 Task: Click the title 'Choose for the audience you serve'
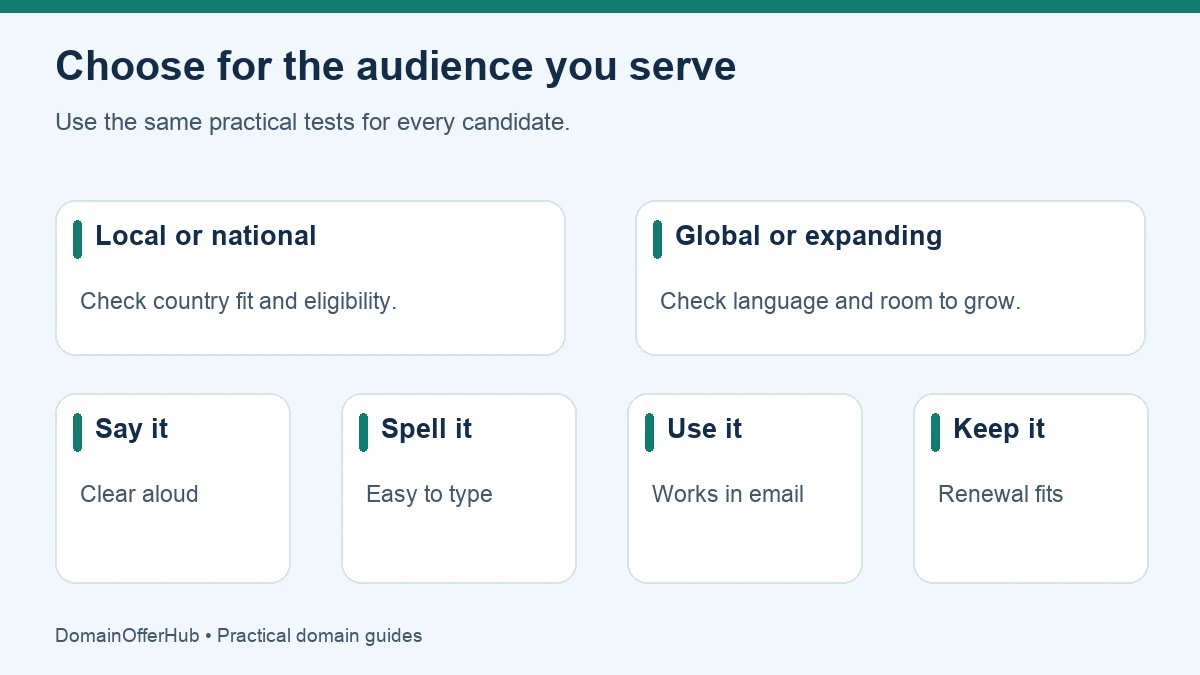[x=396, y=67]
